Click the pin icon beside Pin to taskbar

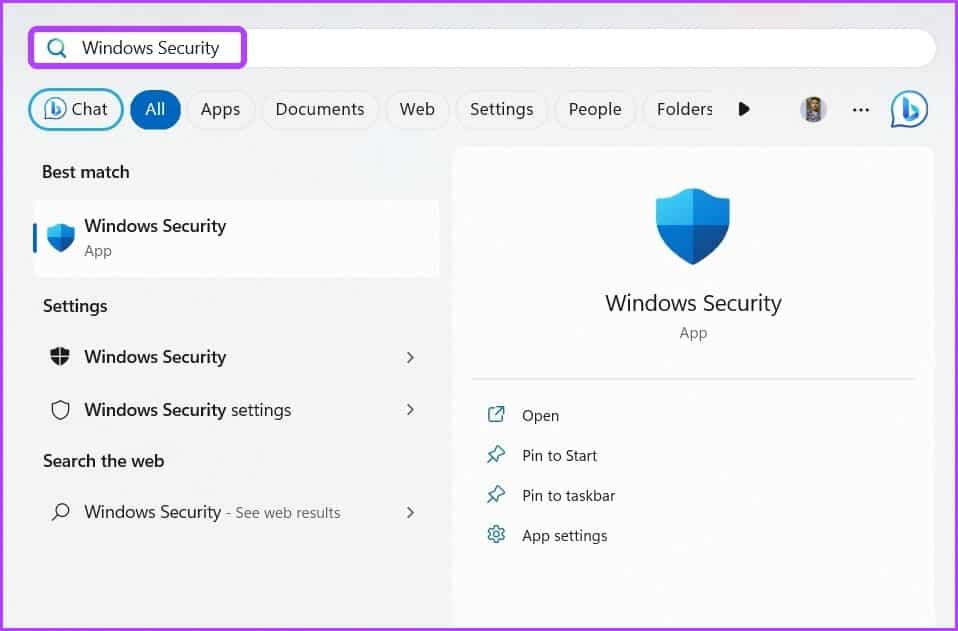pyautogui.click(x=496, y=495)
